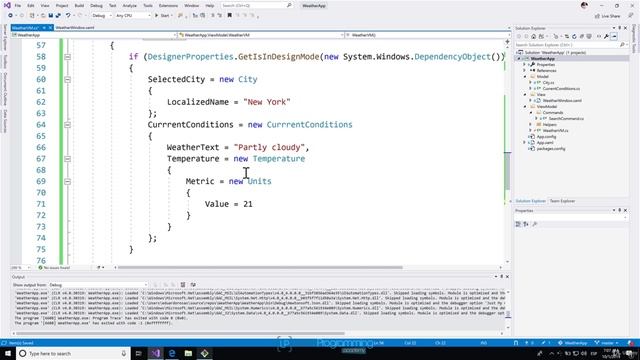
Task: Click the Save icon in toolbar
Action: click(x=51, y=16)
